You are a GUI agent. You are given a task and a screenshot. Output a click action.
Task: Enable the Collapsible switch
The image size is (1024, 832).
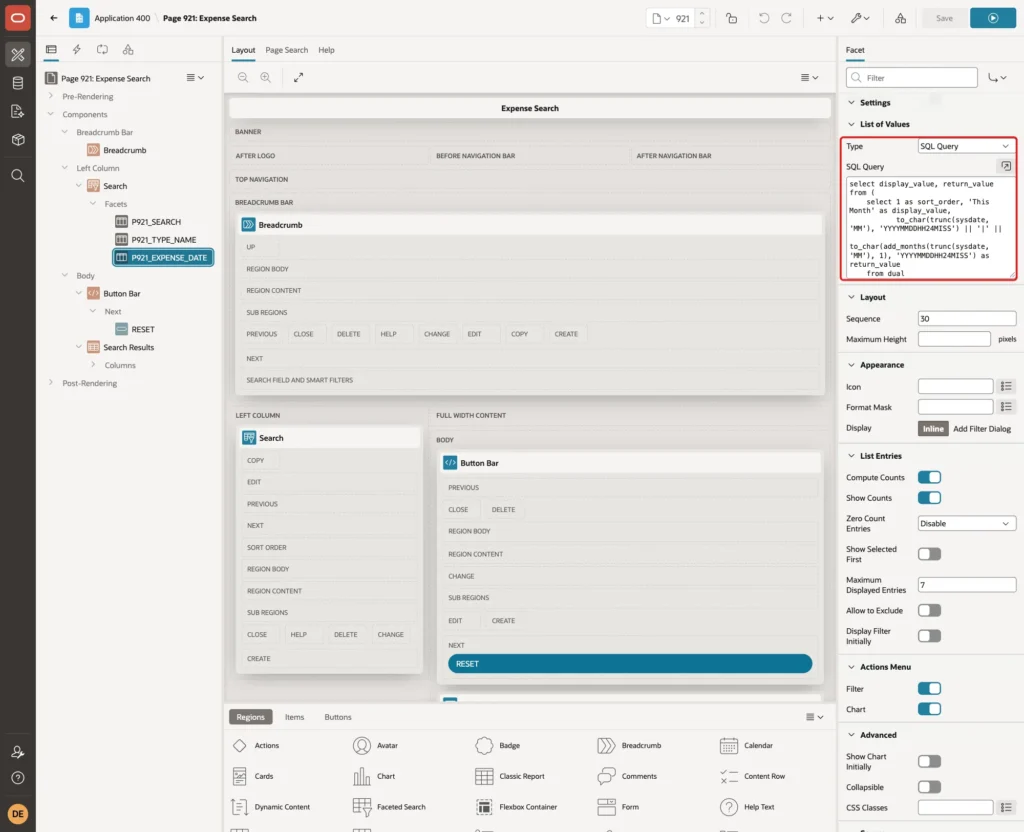[929, 787]
